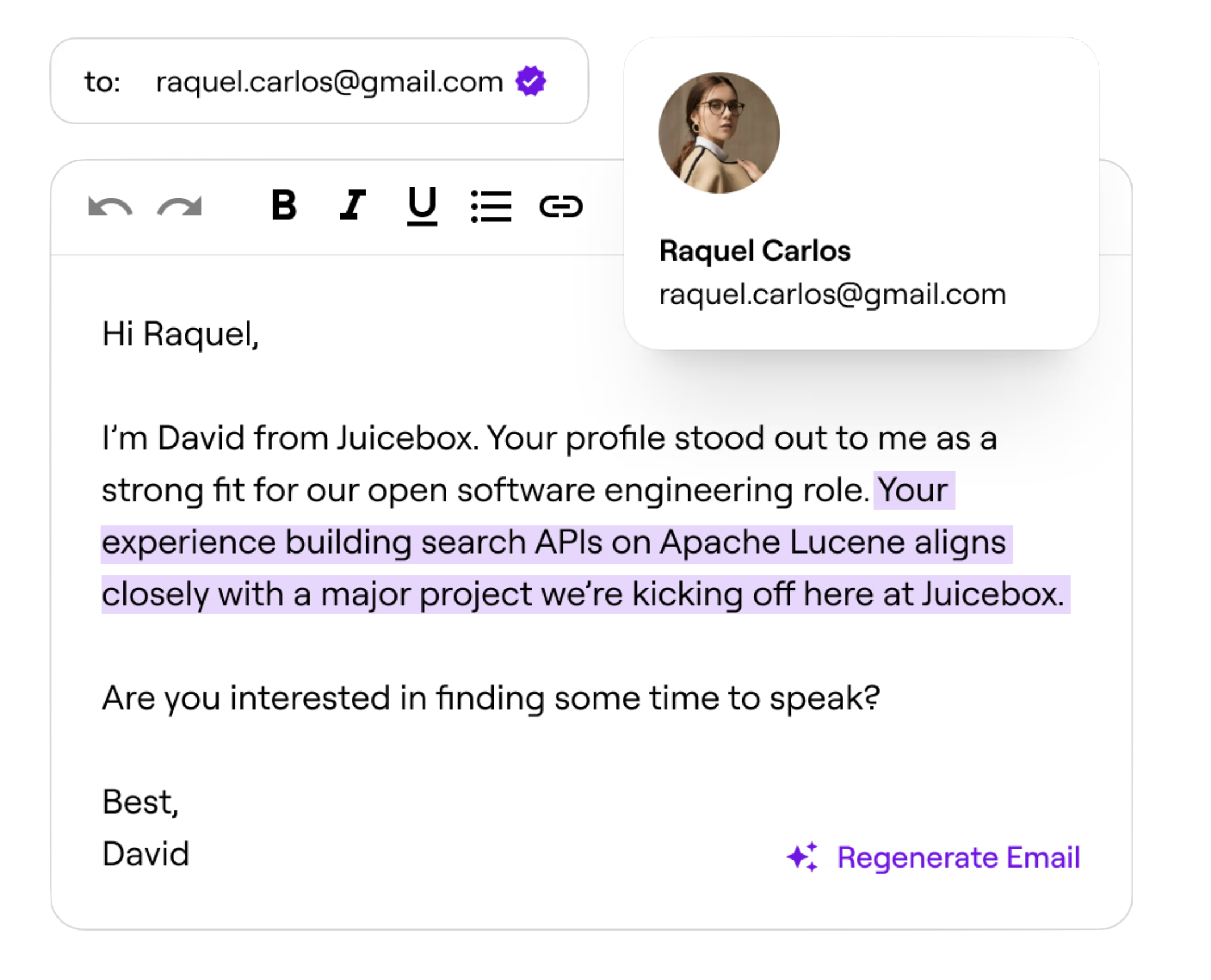Click the 'to:' label
The image size is (1211, 980).
click(102, 82)
